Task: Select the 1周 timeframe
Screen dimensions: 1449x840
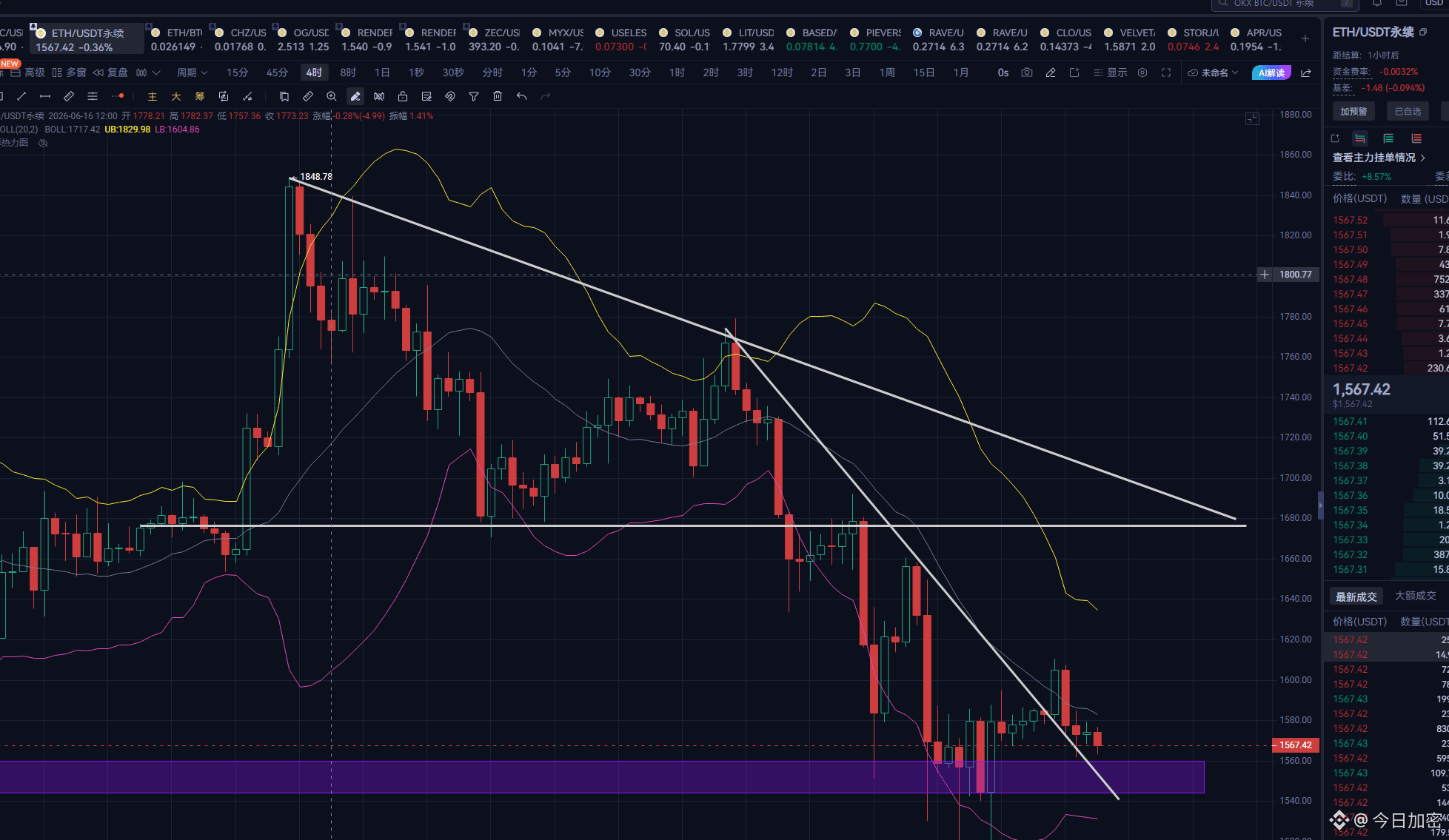Action: pos(887,73)
